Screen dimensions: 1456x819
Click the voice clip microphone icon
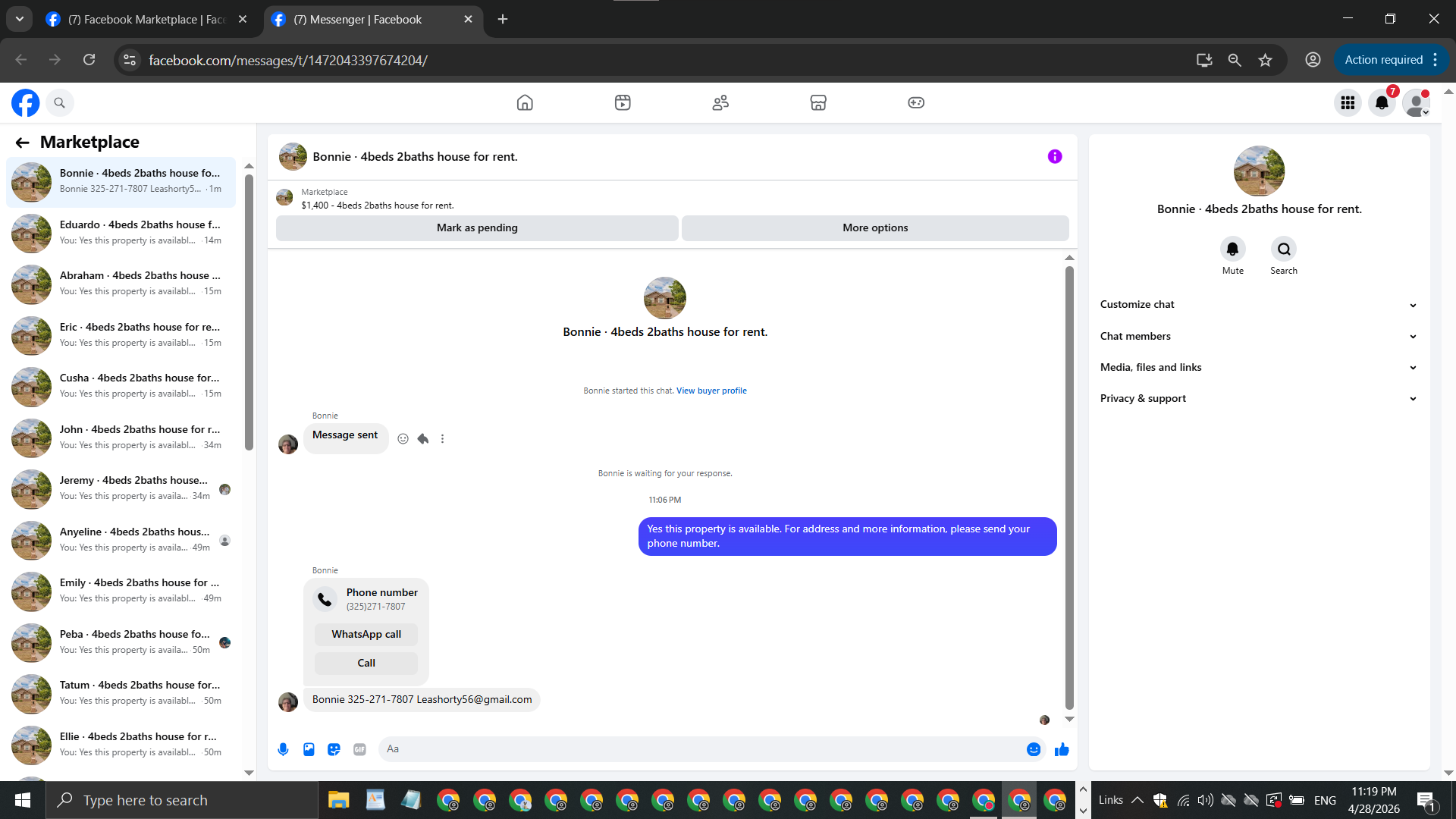pos(283,749)
